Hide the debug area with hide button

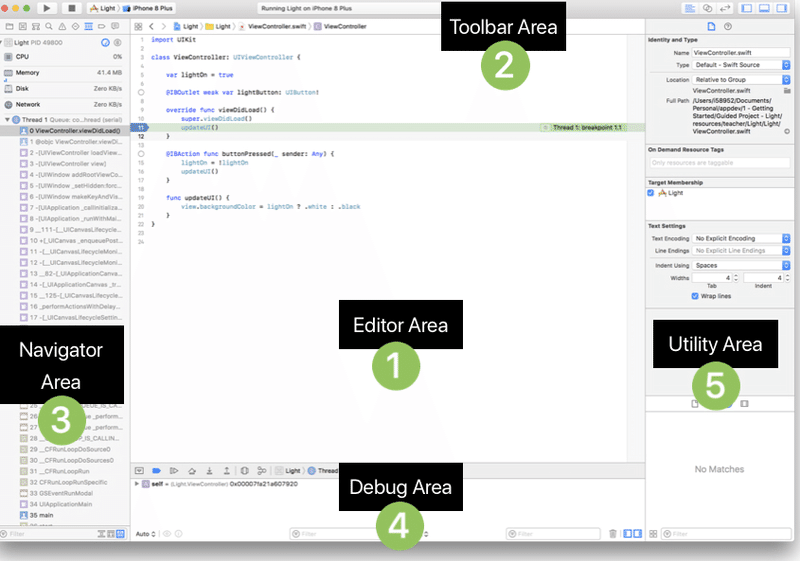point(139,471)
